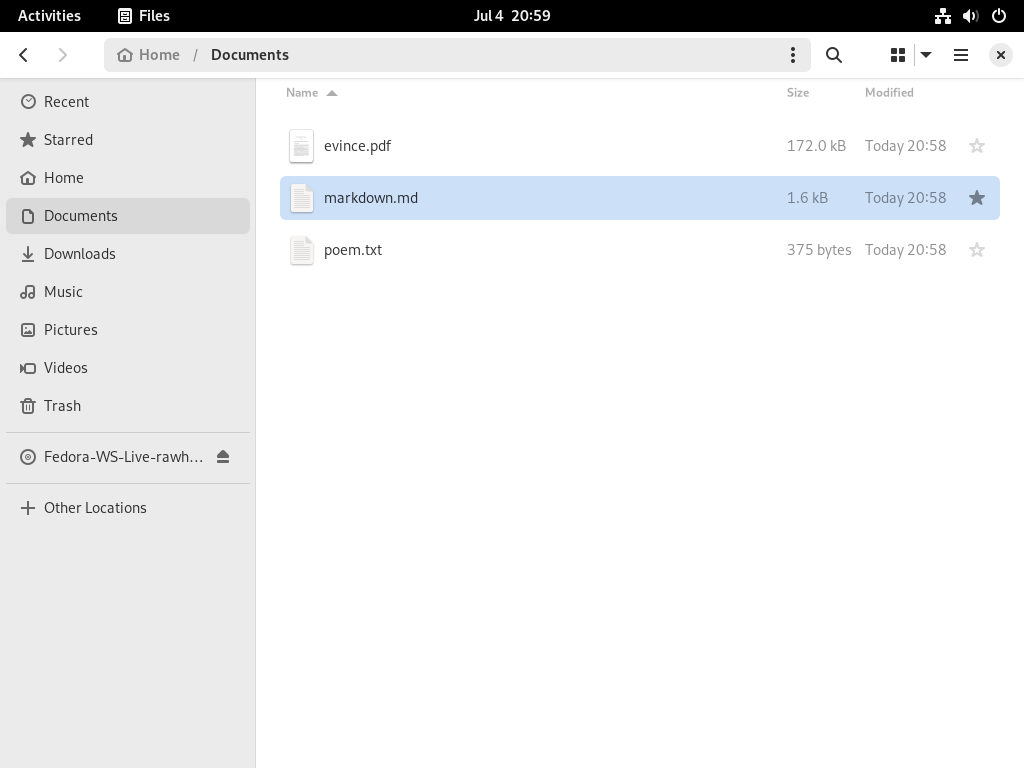Viewport: 1024px width, 768px height.
Task: Expand view options dropdown arrow
Action: click(926, 55)
